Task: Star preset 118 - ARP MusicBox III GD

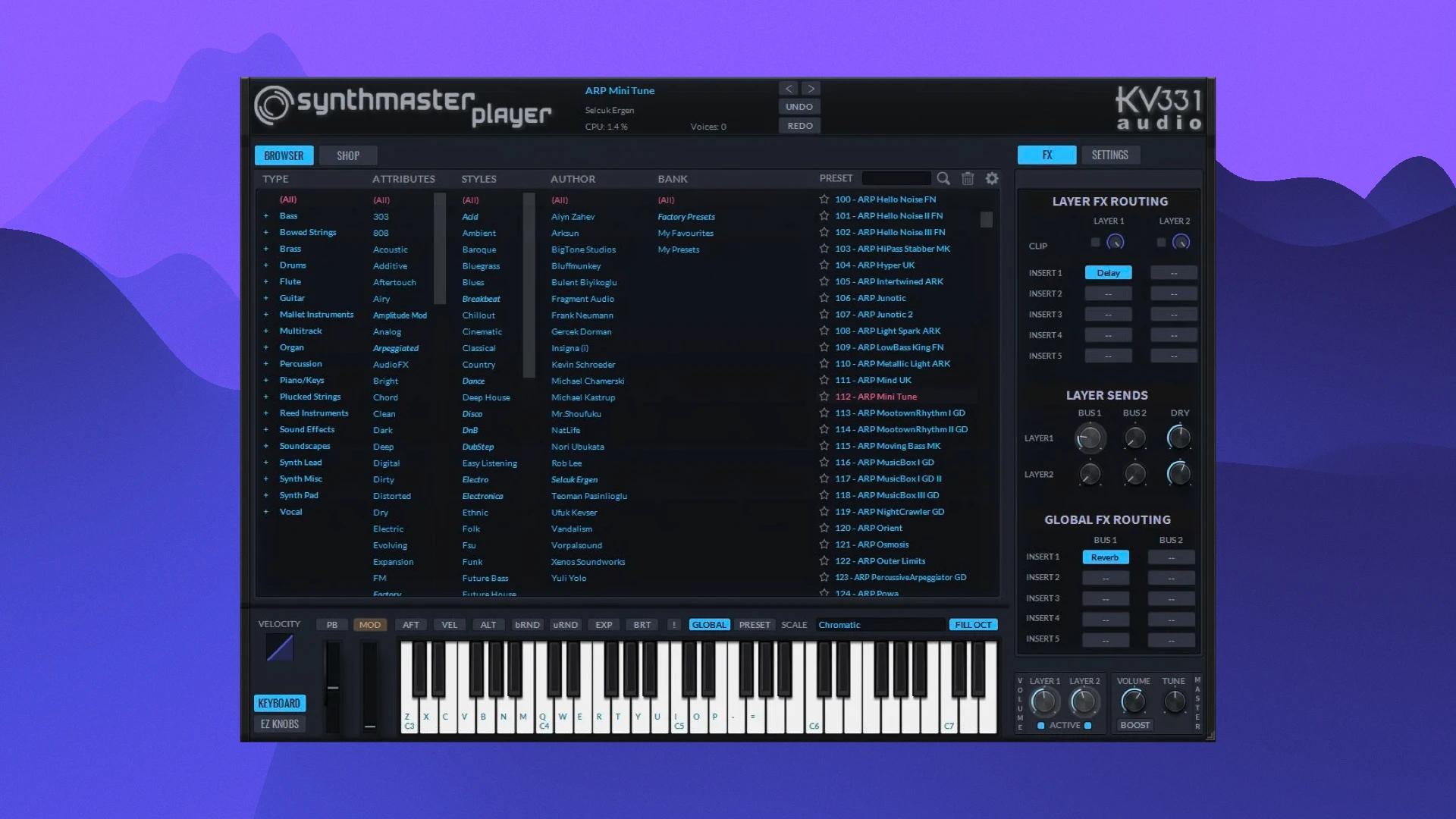Action: (x=824, y=495)
